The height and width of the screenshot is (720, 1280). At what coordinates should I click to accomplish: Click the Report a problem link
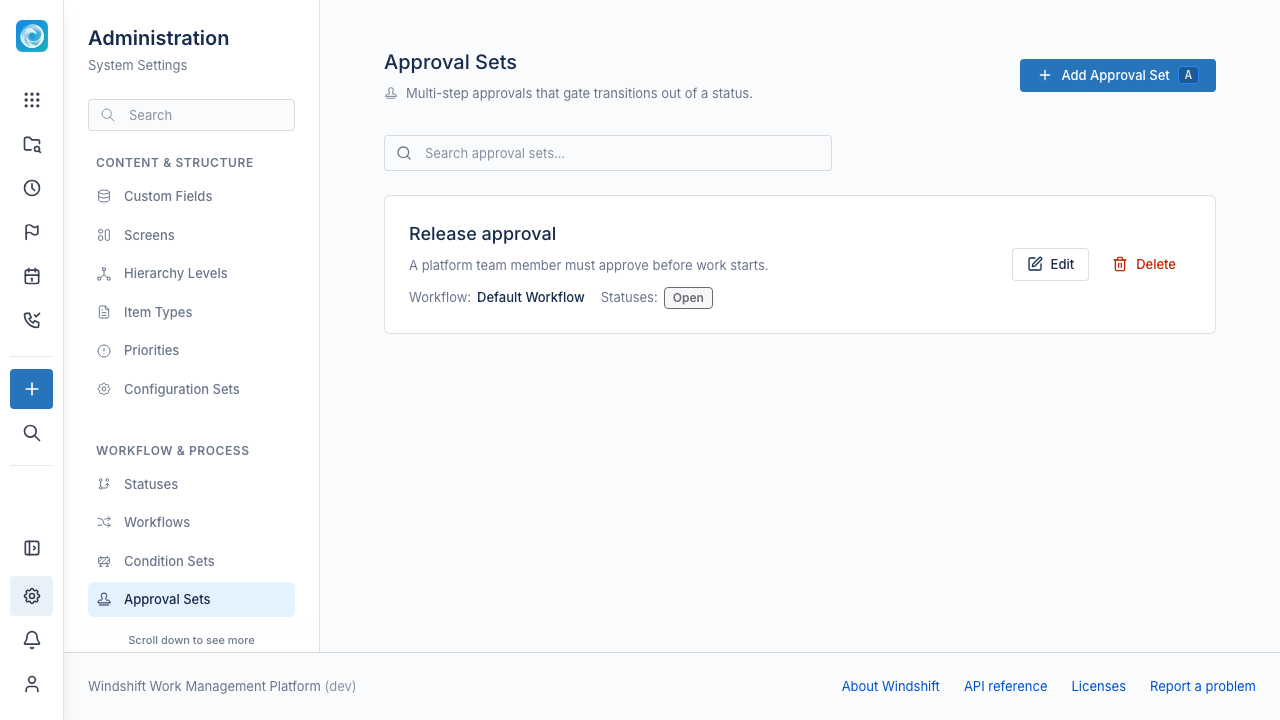click(x=1203, y=686)
